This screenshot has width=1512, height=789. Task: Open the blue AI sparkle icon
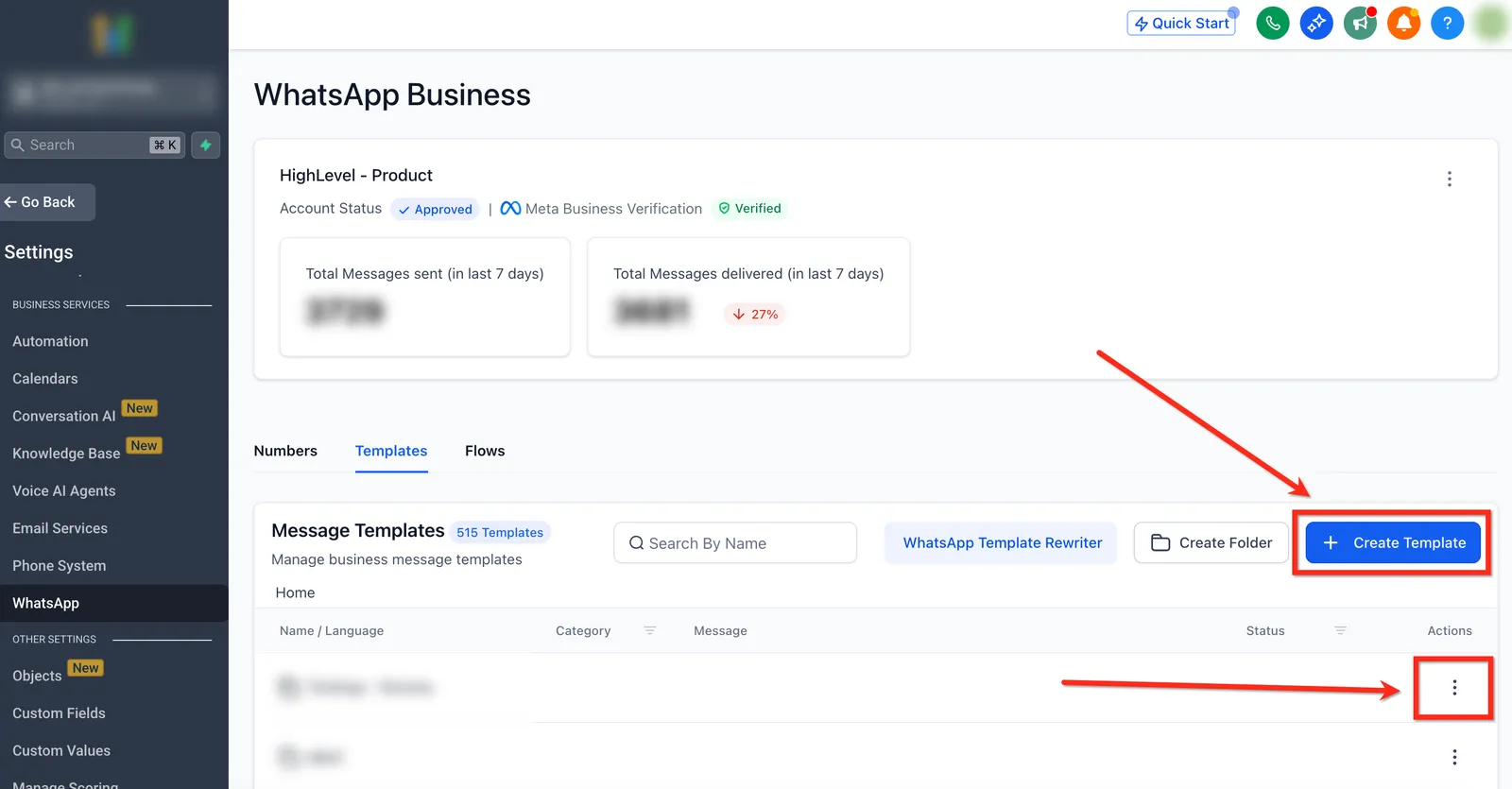(x=1315, y=23)
